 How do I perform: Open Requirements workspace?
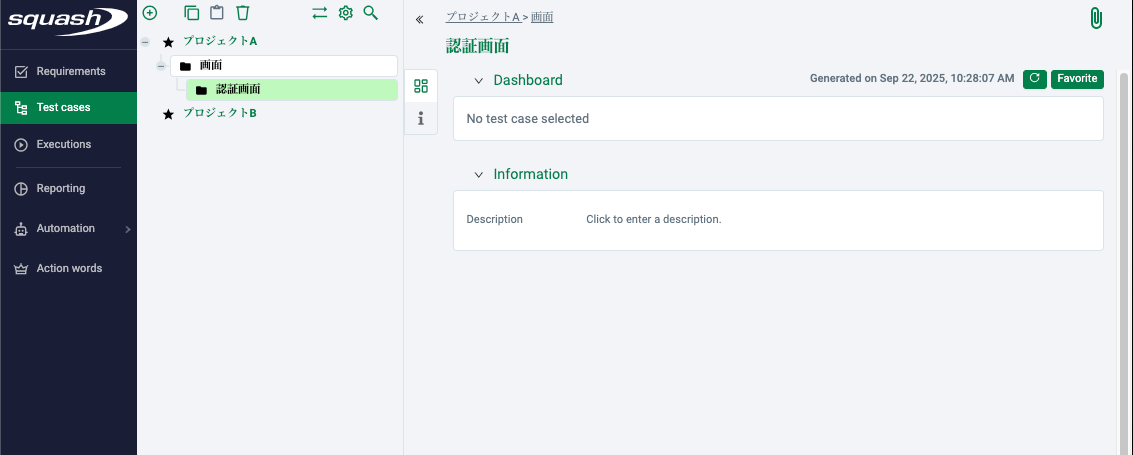(69, 72)
